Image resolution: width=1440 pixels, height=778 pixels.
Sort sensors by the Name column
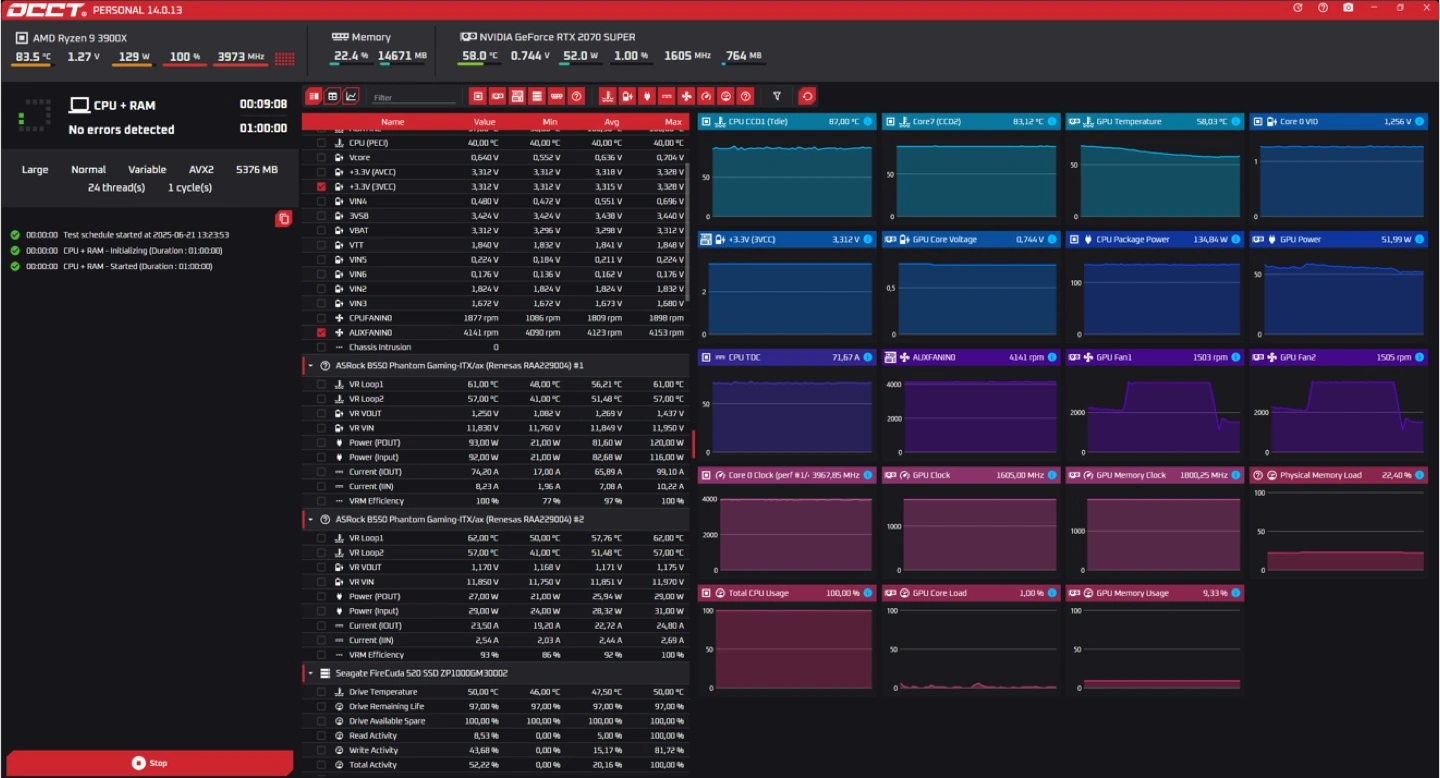tap(393, 122)
